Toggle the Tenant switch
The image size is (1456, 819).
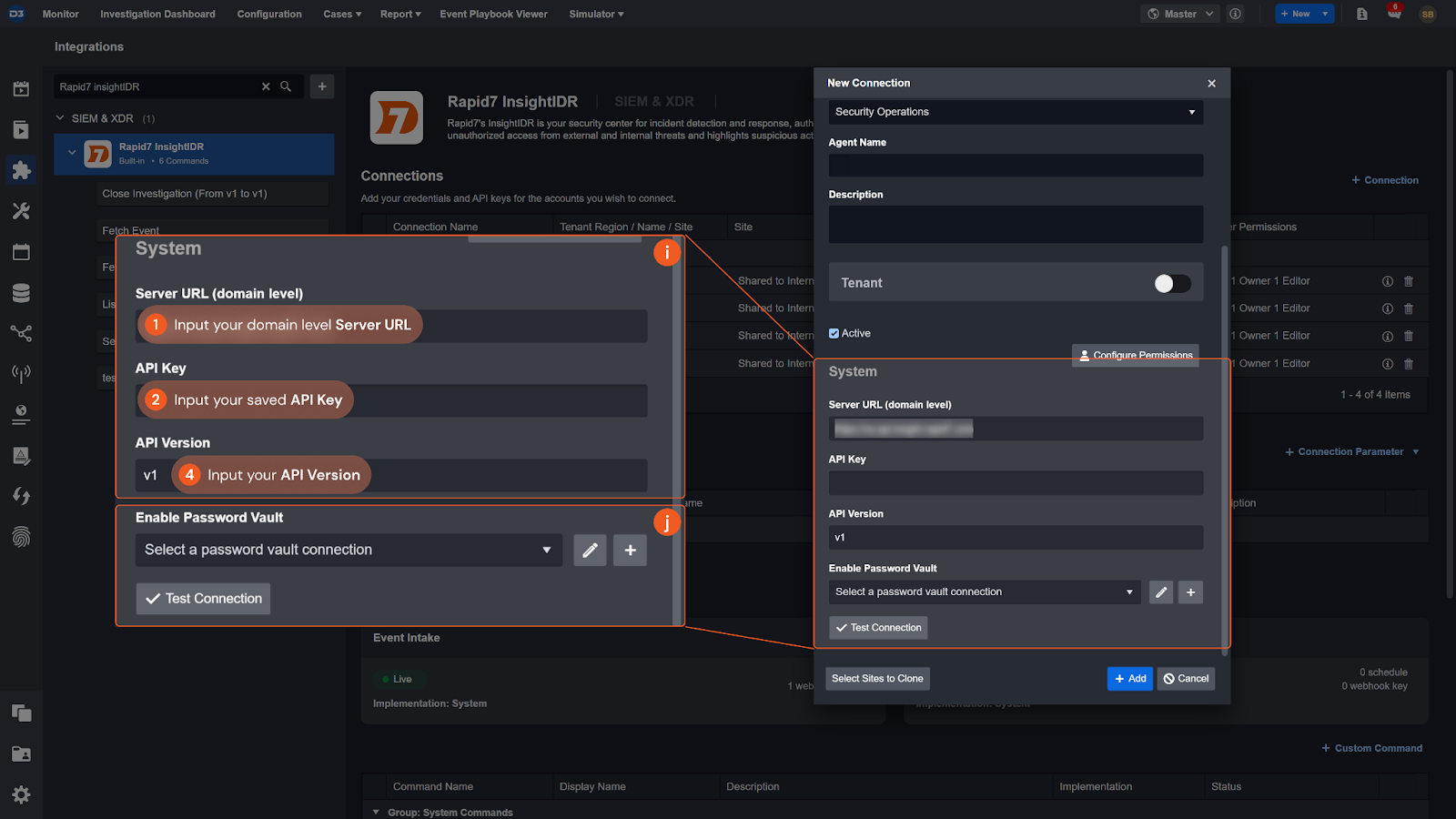(x=1172, y=283)
